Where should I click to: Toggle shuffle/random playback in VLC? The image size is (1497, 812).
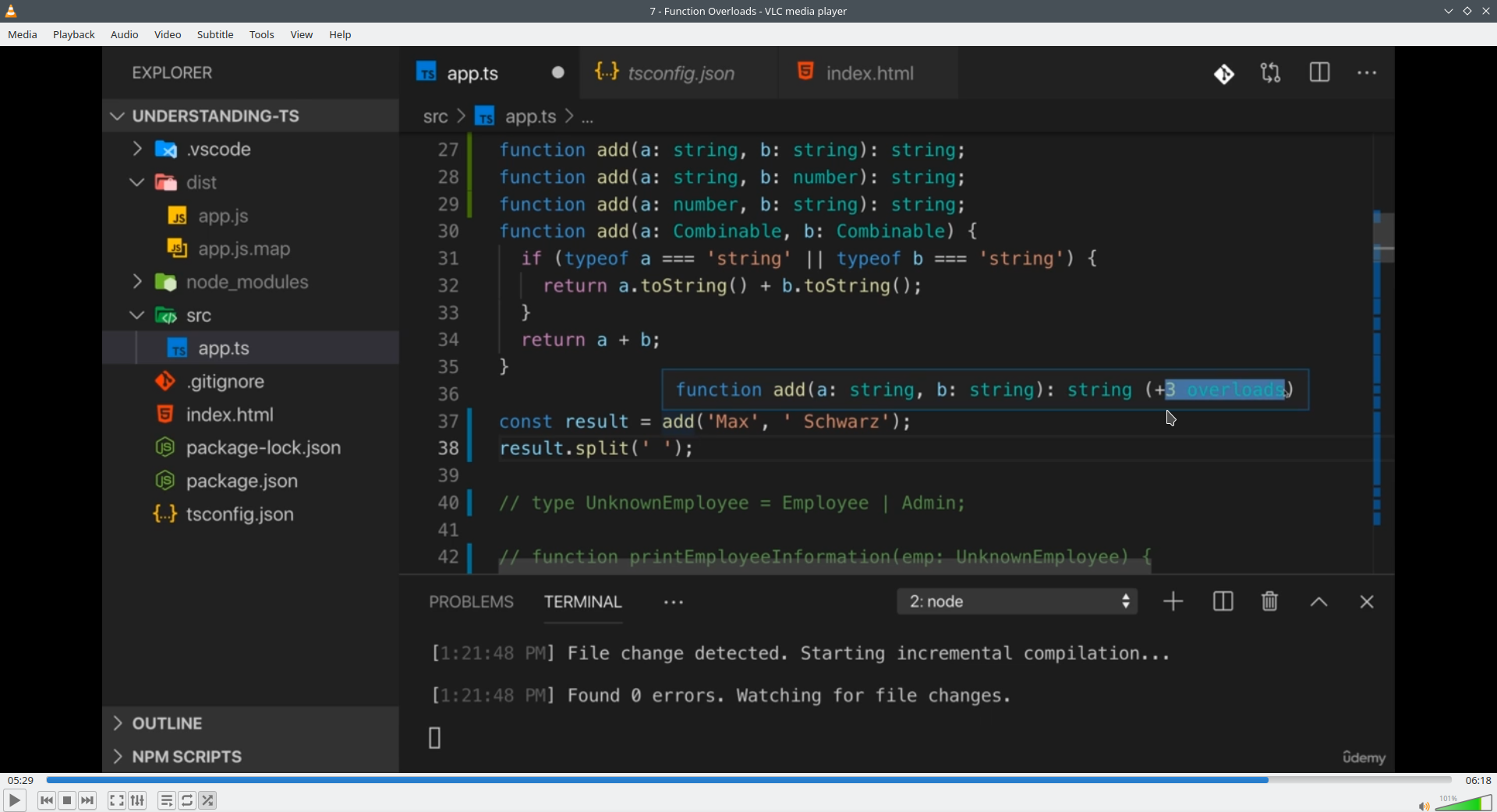(x=208, y=800)
